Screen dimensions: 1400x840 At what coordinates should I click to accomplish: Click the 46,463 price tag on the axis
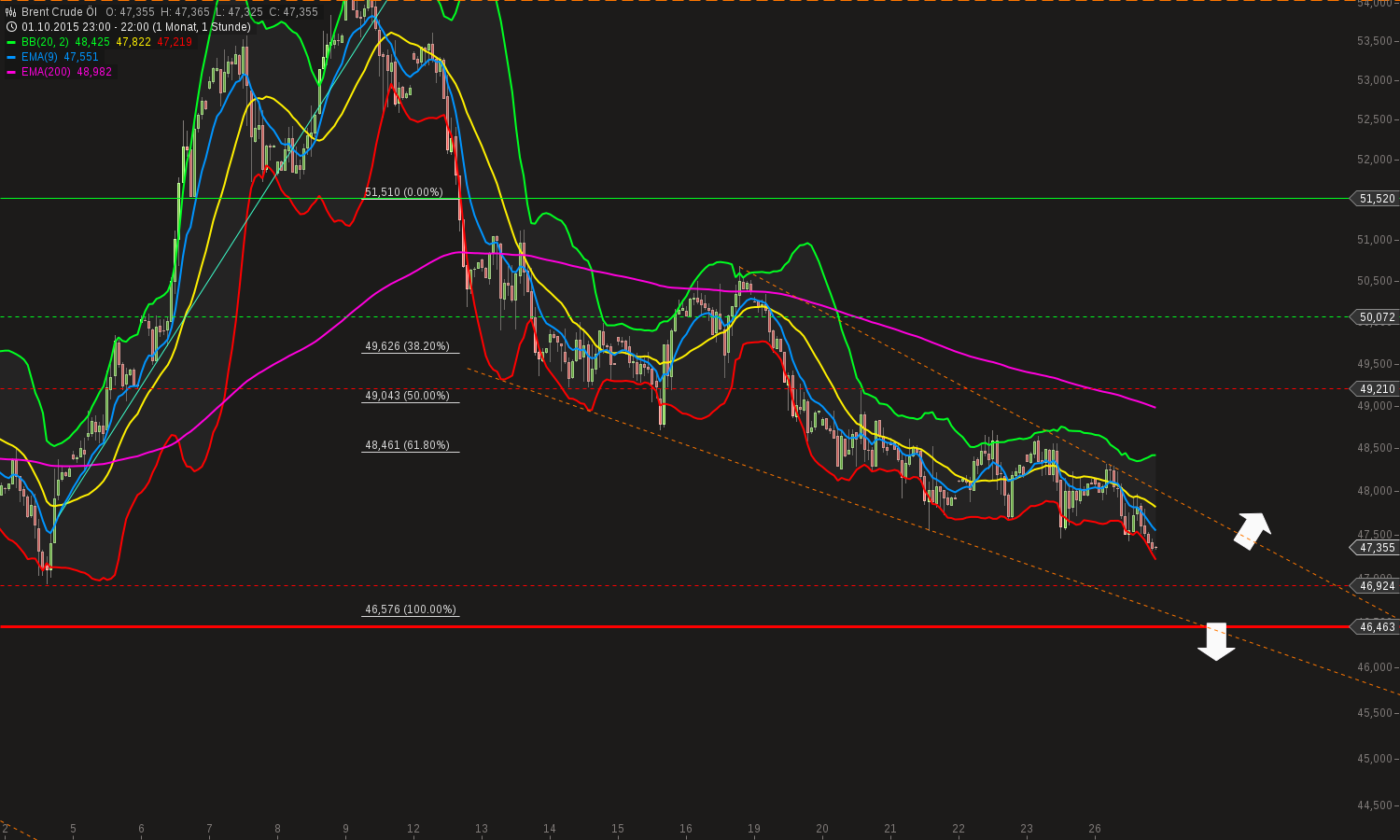pos(1377,627)
